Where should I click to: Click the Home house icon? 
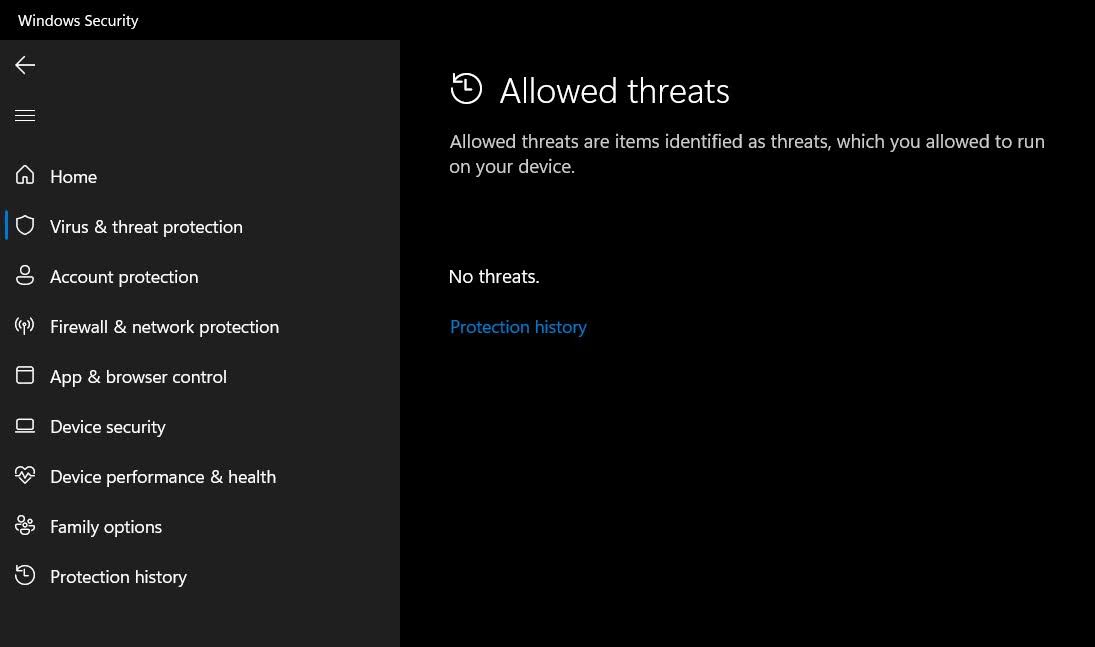pyautogui.click(x=24, y=175)
